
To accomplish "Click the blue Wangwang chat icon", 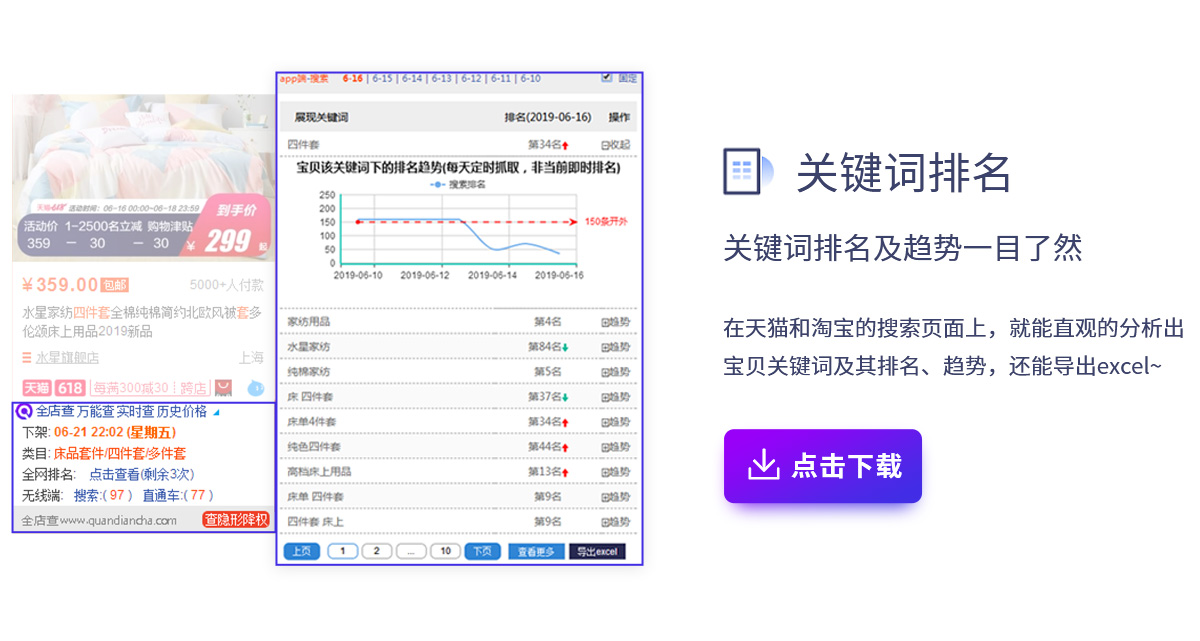I will coord(255,388).
